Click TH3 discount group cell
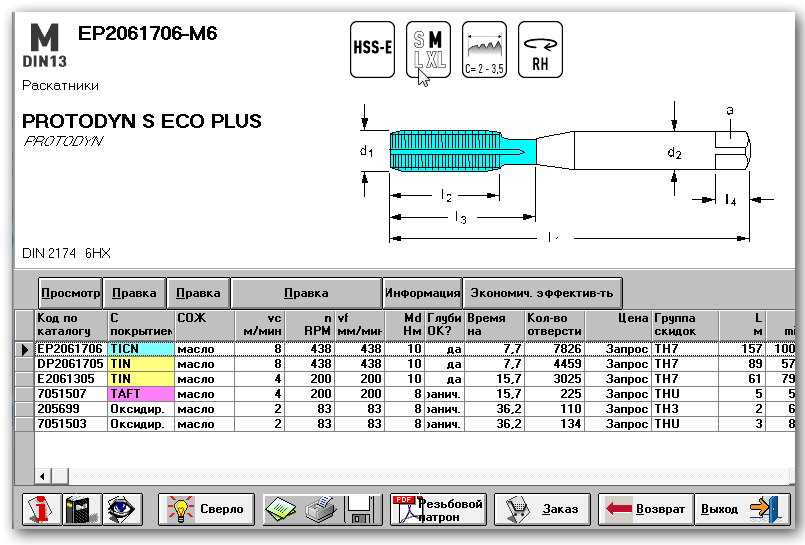Image resolution: width=805 pixels, height=545 pixels. pyautogui.click(x=685, y=409)
